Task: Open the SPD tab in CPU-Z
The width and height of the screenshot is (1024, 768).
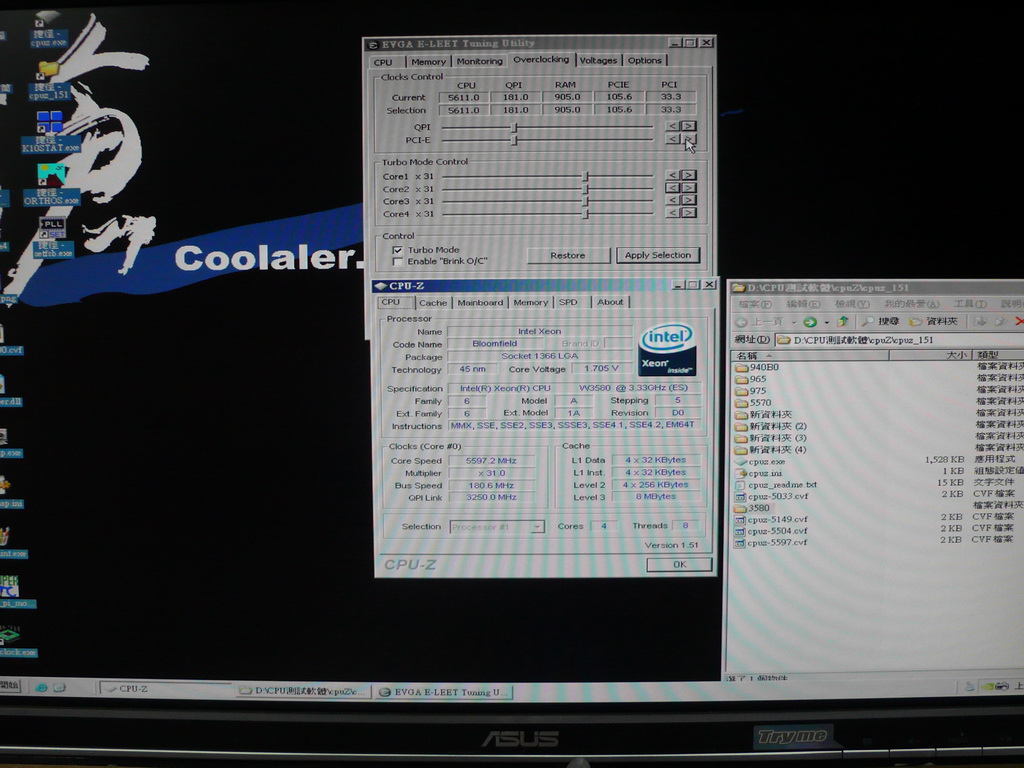Action: click(x=568, y=302)
